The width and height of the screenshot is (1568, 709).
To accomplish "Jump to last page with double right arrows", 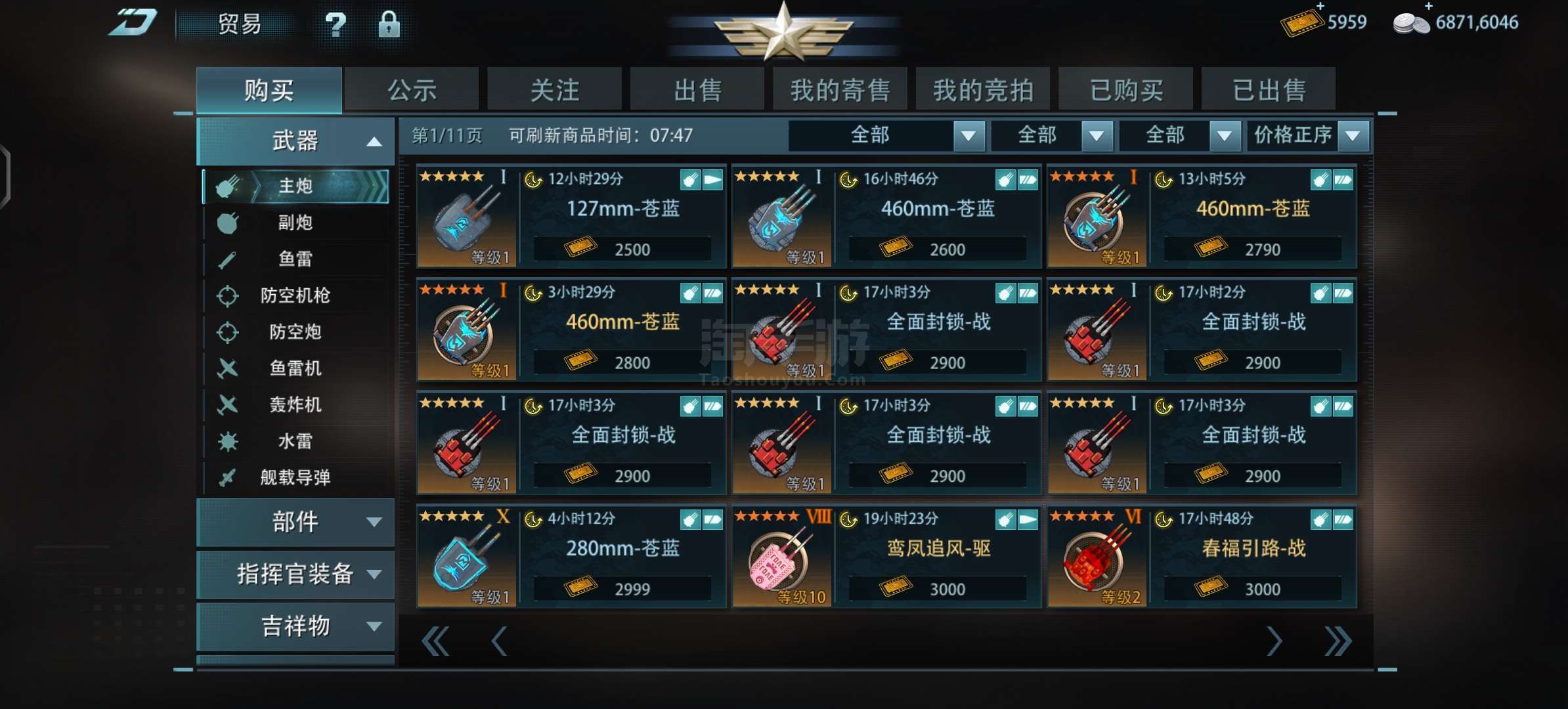I will pos(1338,641).
